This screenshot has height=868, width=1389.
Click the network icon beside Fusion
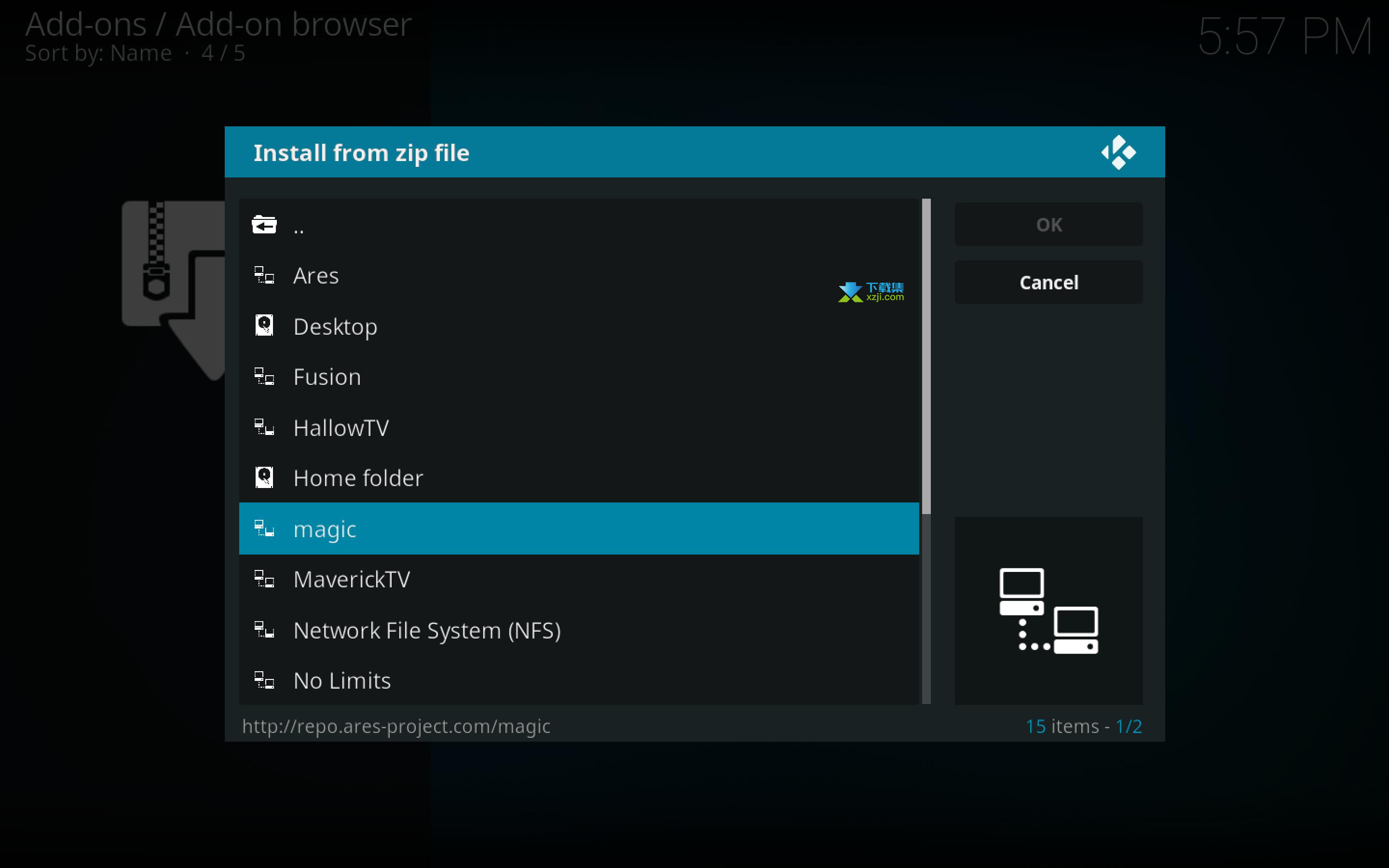tap(264, 377)
